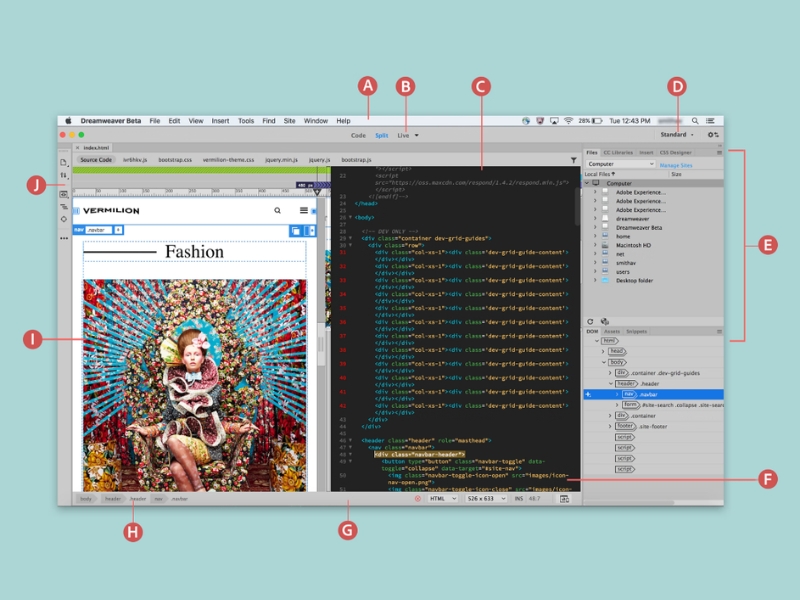Viewport: 800px width, 600px height.
Task: Click the magnifier icon in the Vermilion preview
Action: tap(277, 210)
